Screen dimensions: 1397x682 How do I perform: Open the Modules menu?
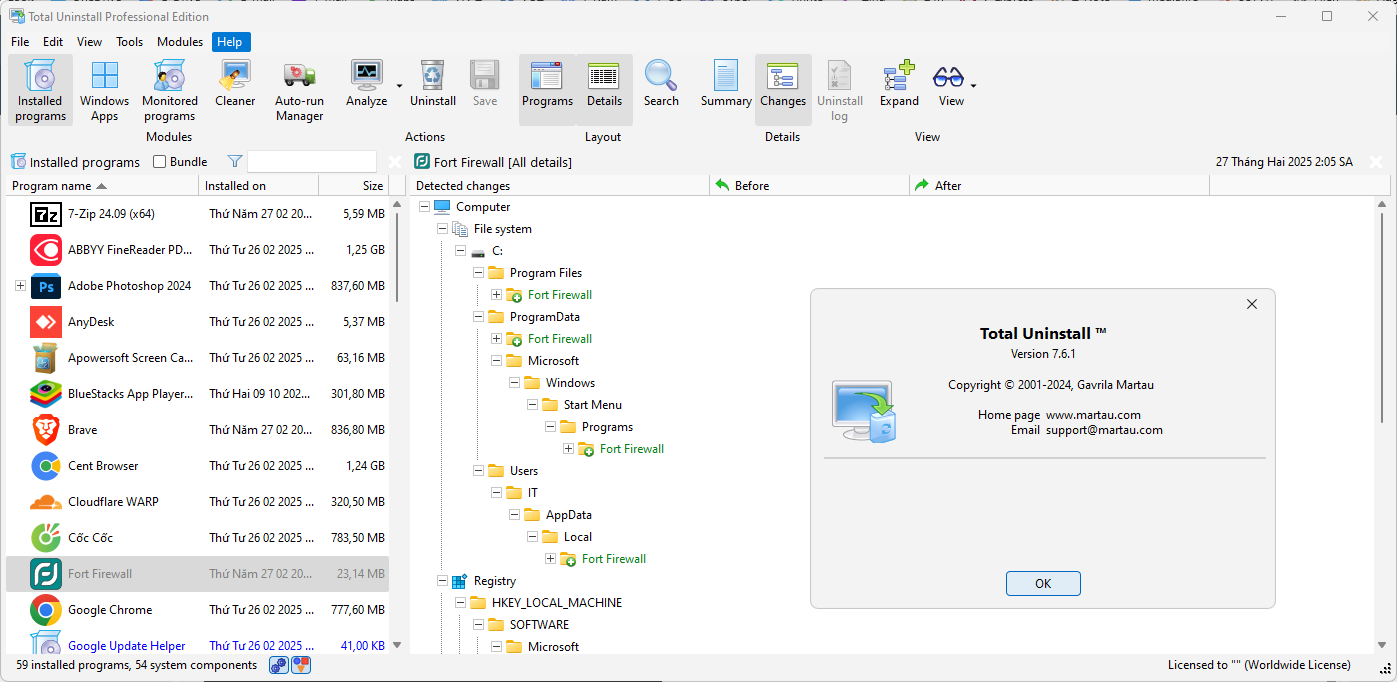[x=180, y=42]
